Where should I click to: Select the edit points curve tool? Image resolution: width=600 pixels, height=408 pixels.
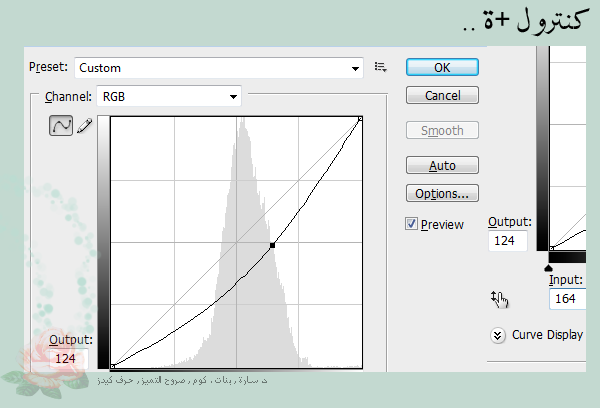tap(61, 126)
